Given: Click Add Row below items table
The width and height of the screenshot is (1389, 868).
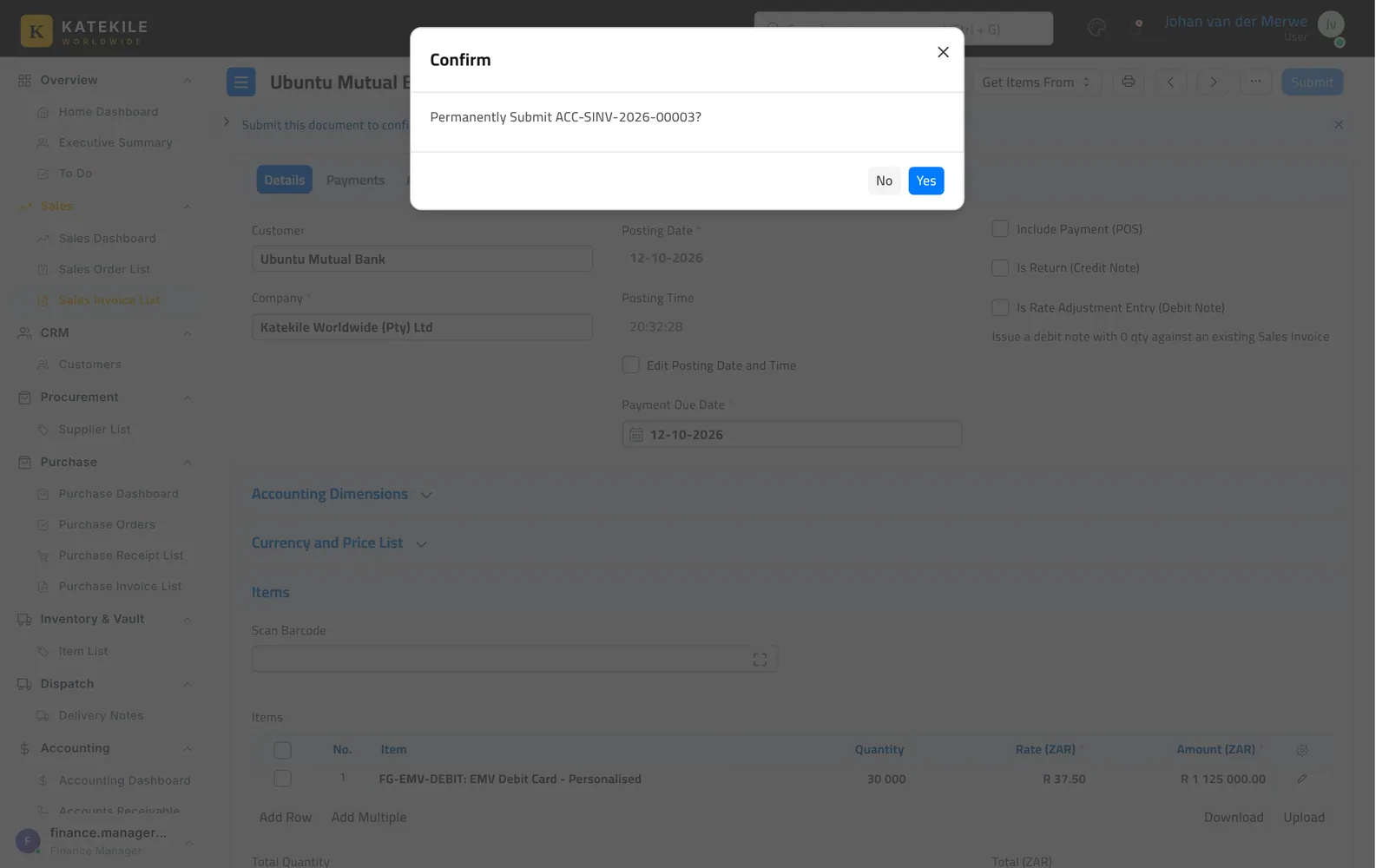Looking at the screenshot, I should [x=285, y=818].
